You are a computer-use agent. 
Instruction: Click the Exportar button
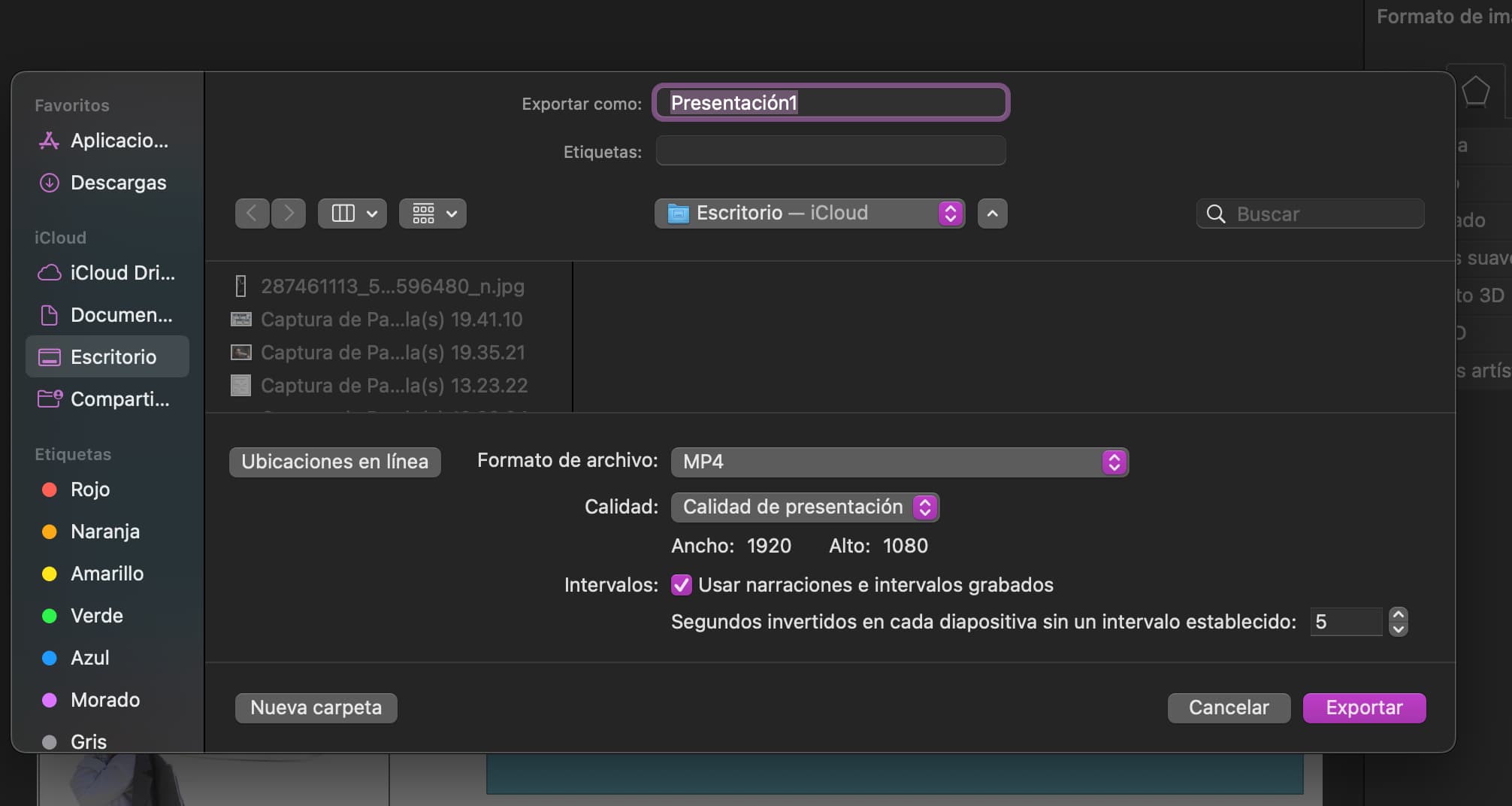click(1363, 708)
